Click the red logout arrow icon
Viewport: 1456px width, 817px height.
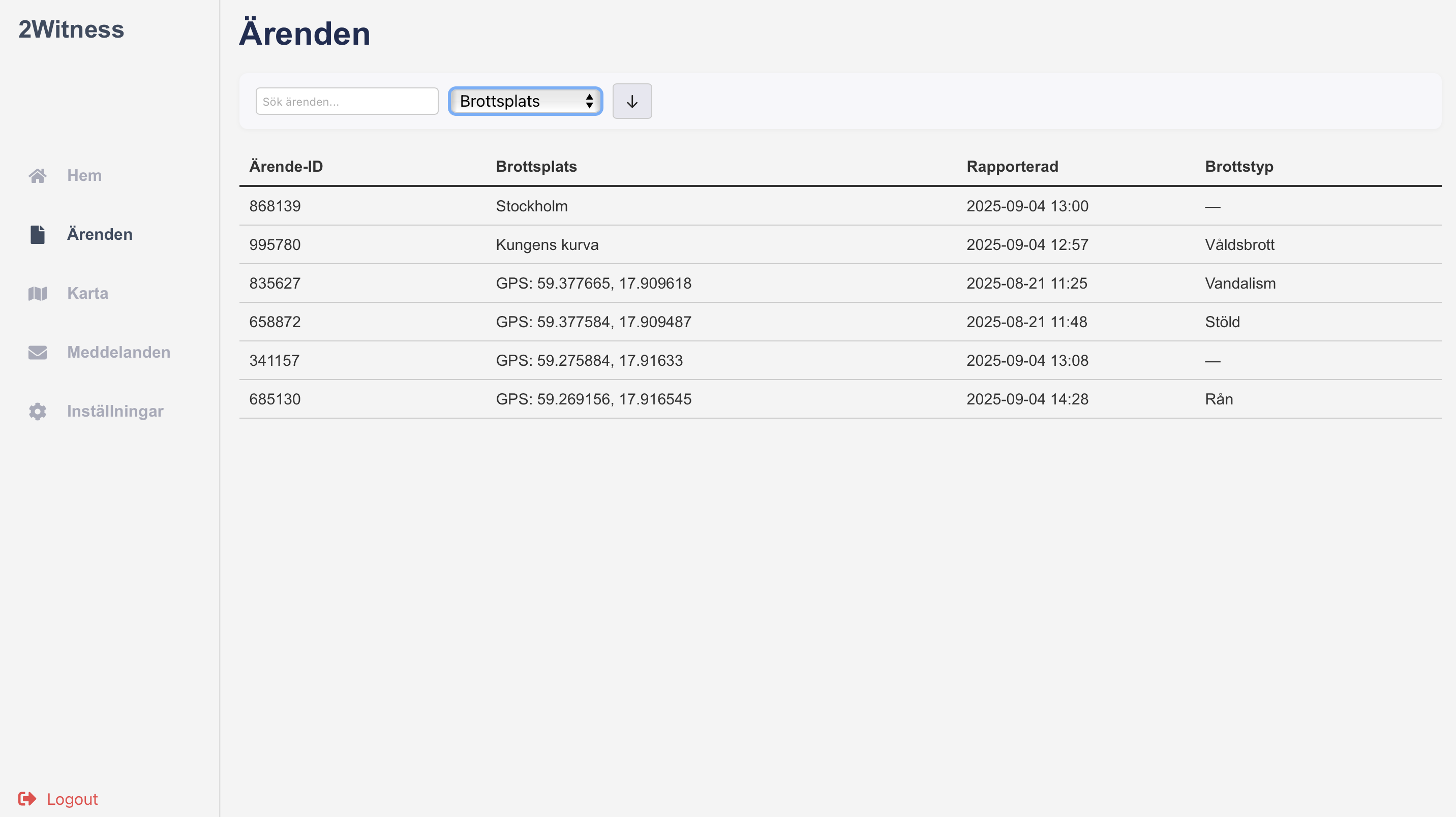(27, 799)
